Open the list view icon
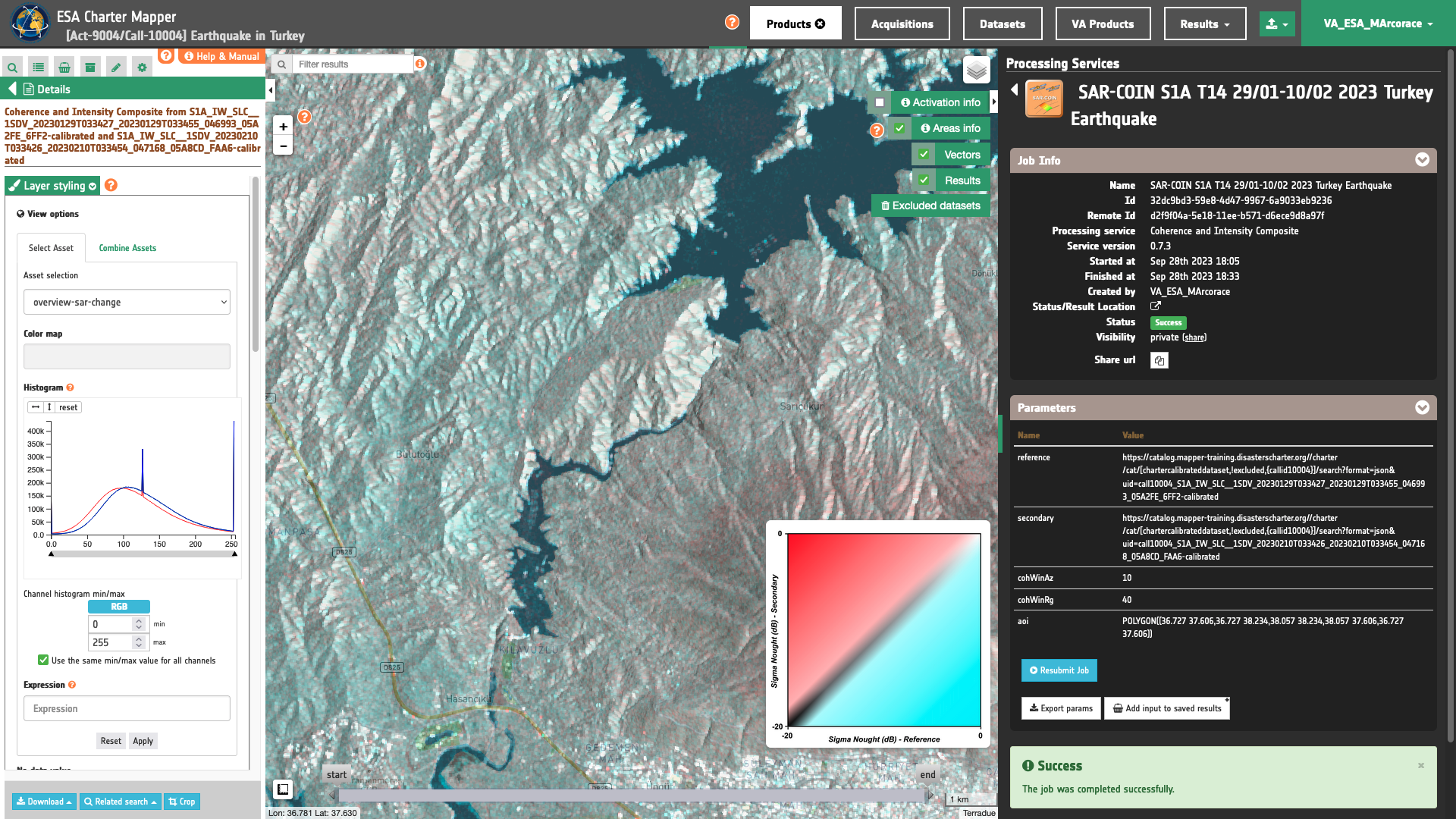Screen dimensions: 1456x819 39,67
